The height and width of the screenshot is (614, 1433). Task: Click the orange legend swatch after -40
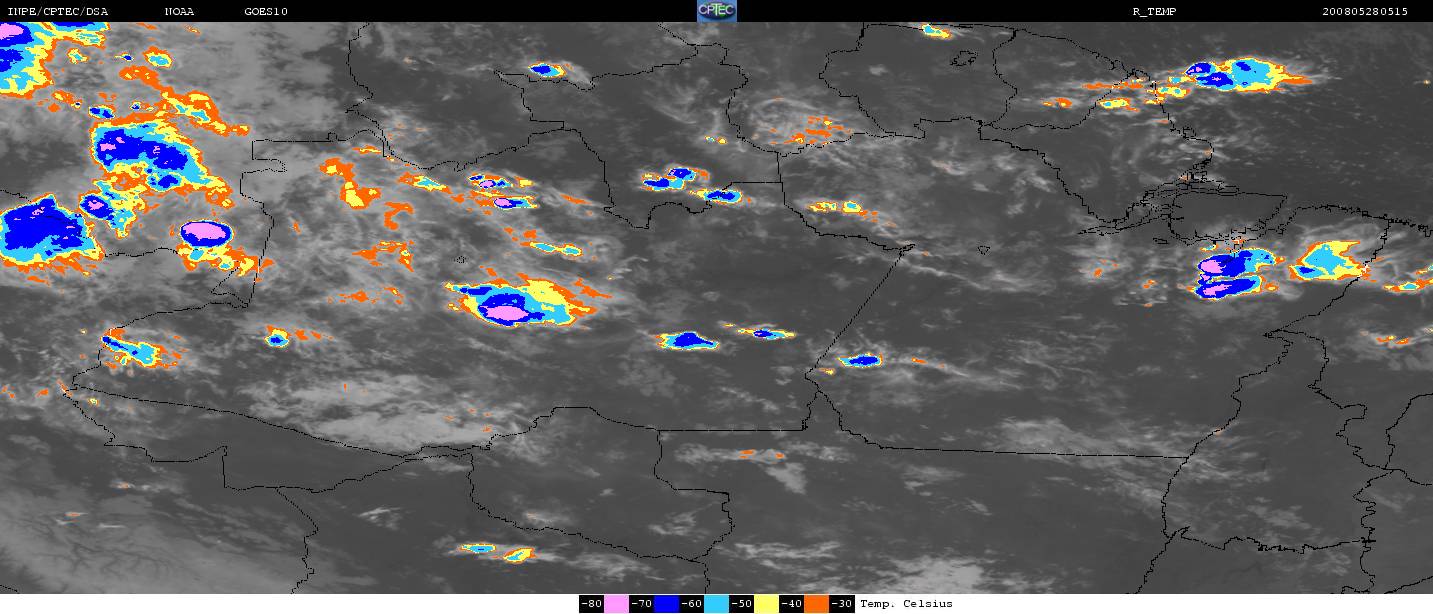[816, 604]
